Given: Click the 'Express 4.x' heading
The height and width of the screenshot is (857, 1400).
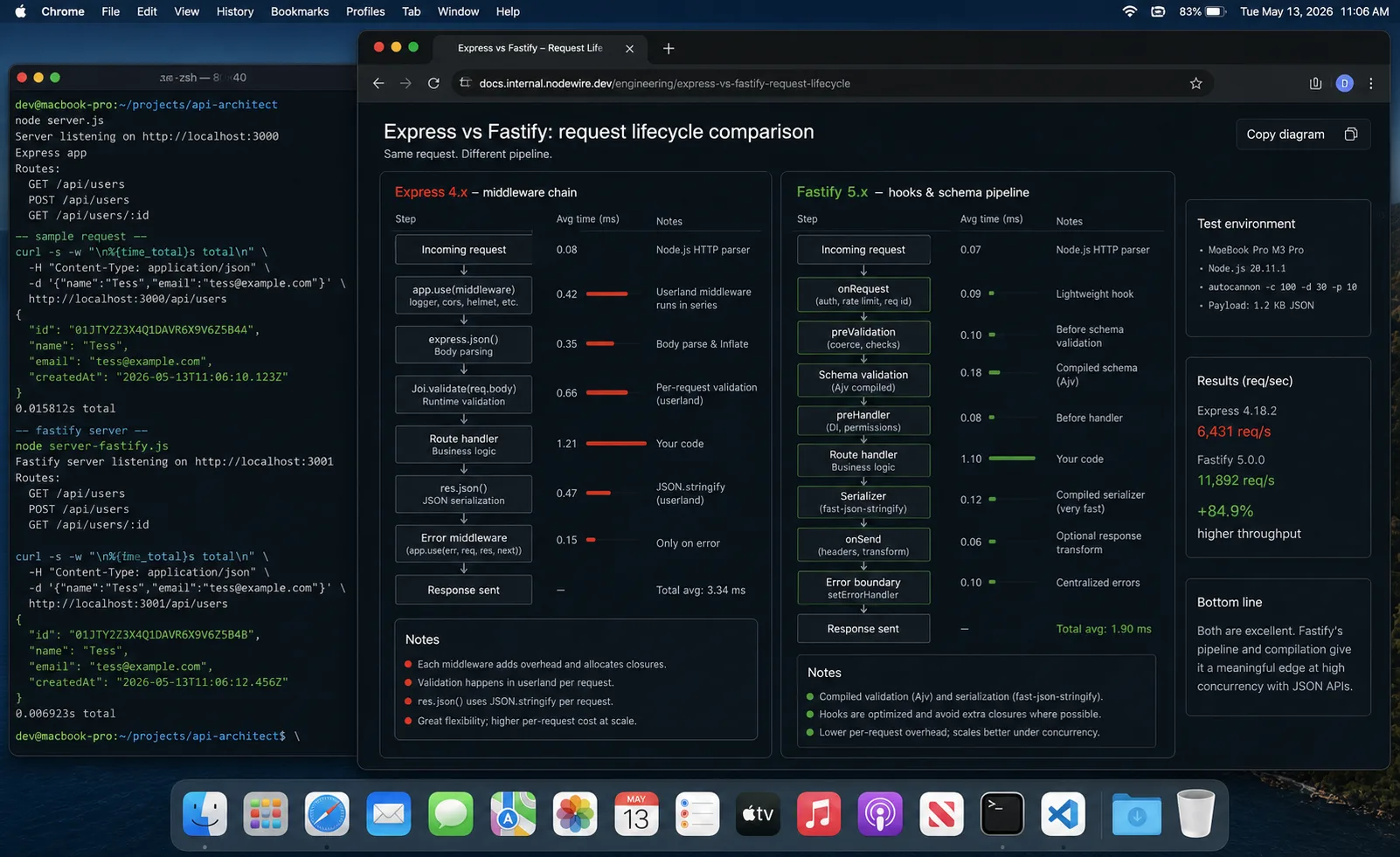Looking at the screenshot, I should click(431, 192).
